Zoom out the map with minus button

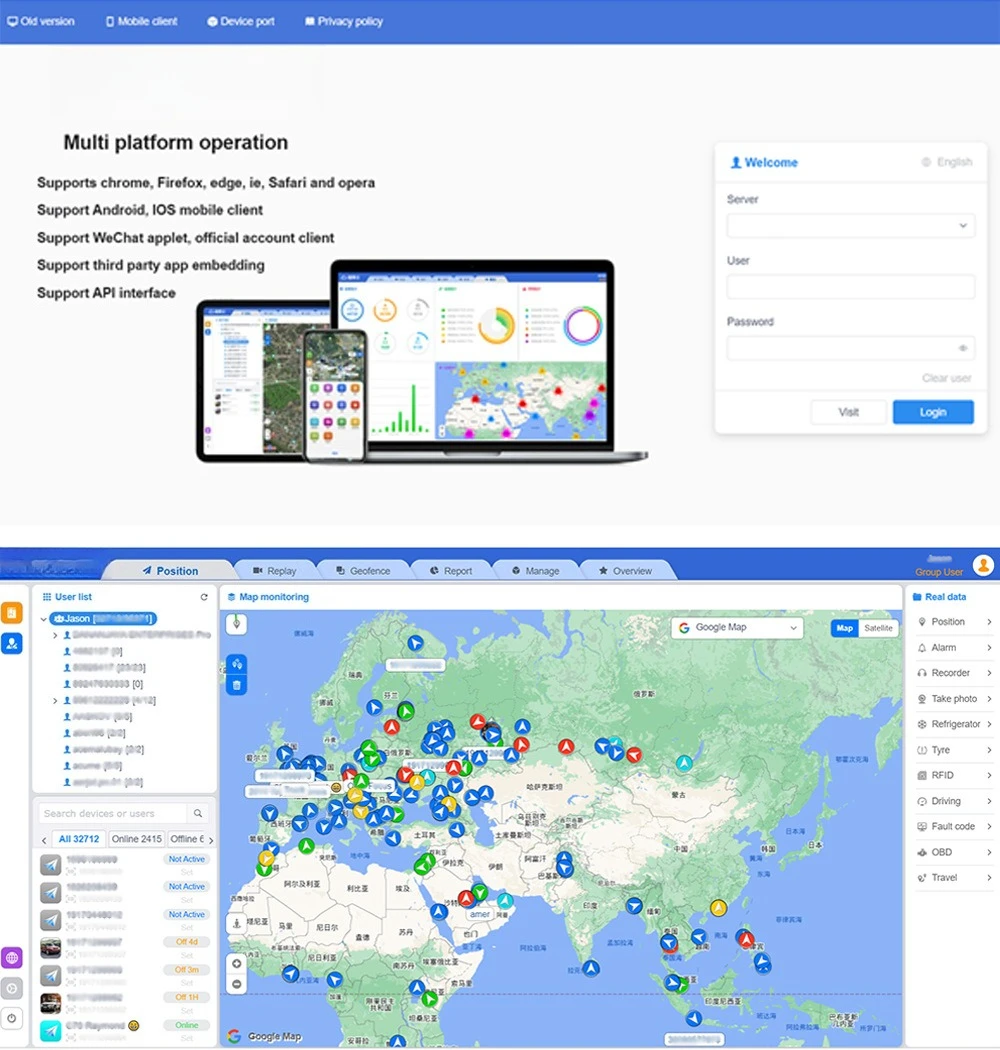237,984
